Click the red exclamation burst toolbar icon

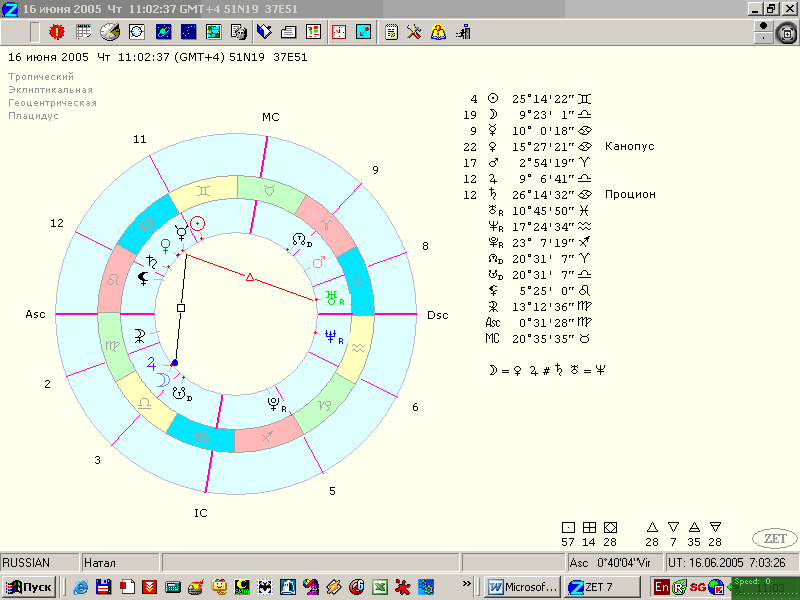pyautogui.click(x=57, y=32)
